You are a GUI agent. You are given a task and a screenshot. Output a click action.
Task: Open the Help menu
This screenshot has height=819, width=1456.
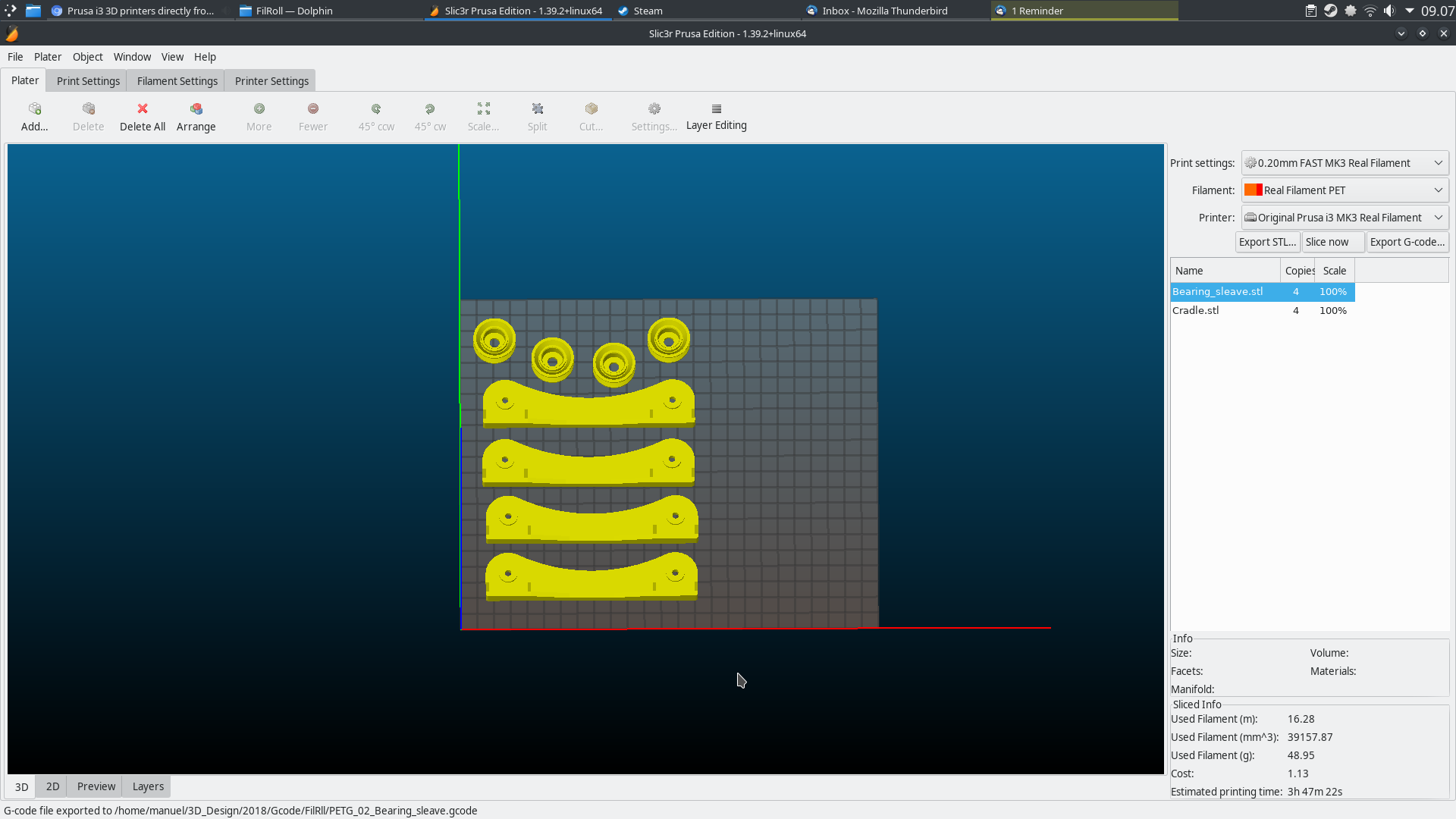(205, 57)
